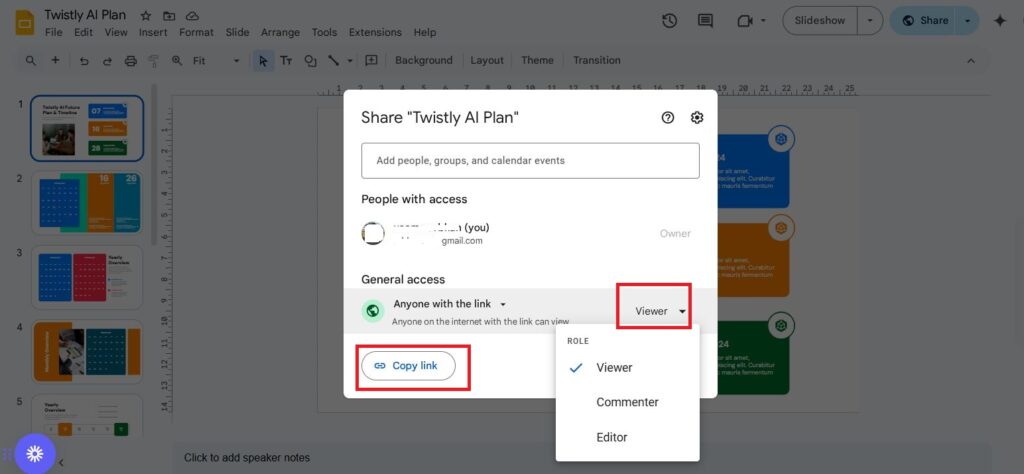Click the Copy link button
Image resolution: width=1024 pixels, height=474 pixels.
pos(408,366)
